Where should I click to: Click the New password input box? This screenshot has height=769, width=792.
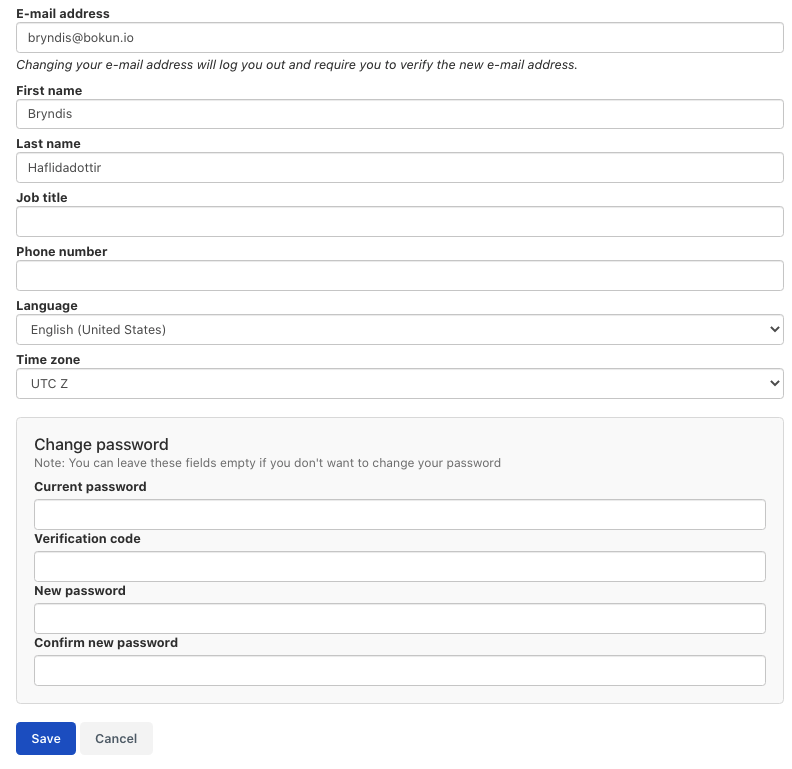400,618
